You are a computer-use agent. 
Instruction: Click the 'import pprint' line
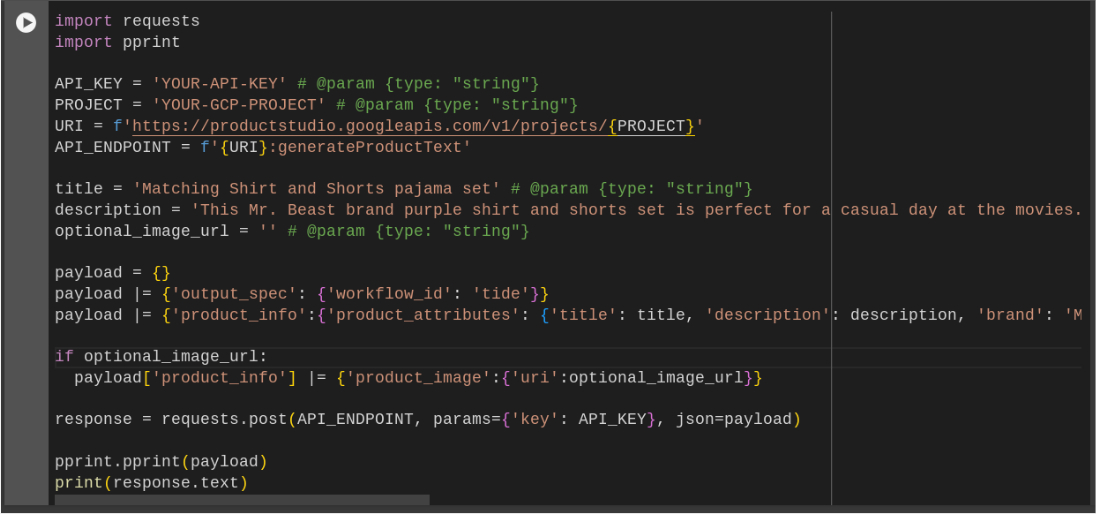(117, 42)
